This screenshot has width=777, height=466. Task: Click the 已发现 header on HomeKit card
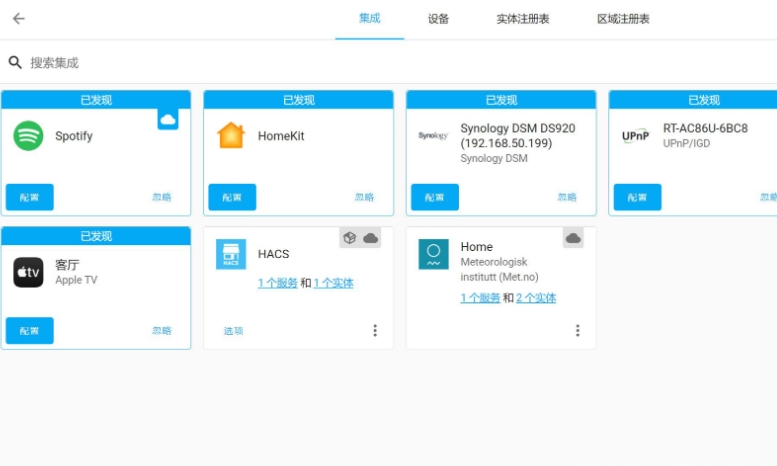click(299, 100)
